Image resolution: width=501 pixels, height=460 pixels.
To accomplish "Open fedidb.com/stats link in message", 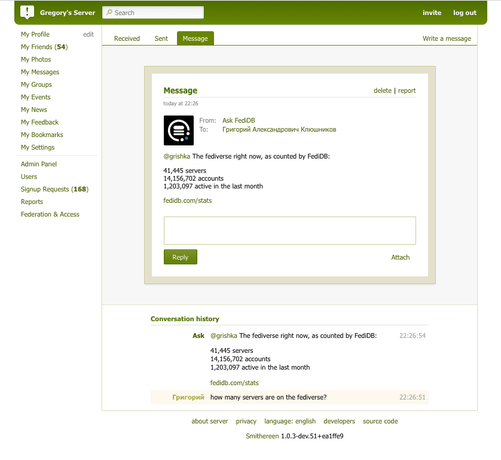I will pos(187,201).
